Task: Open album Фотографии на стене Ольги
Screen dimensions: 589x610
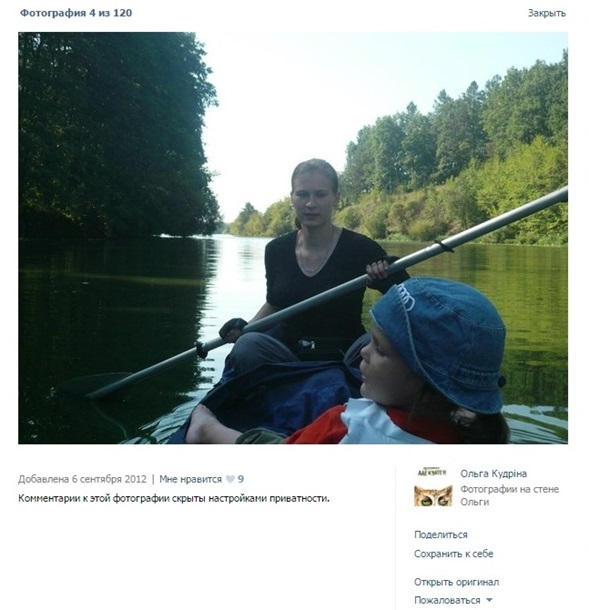Action: pyautogui.click(x=509, y=495)
